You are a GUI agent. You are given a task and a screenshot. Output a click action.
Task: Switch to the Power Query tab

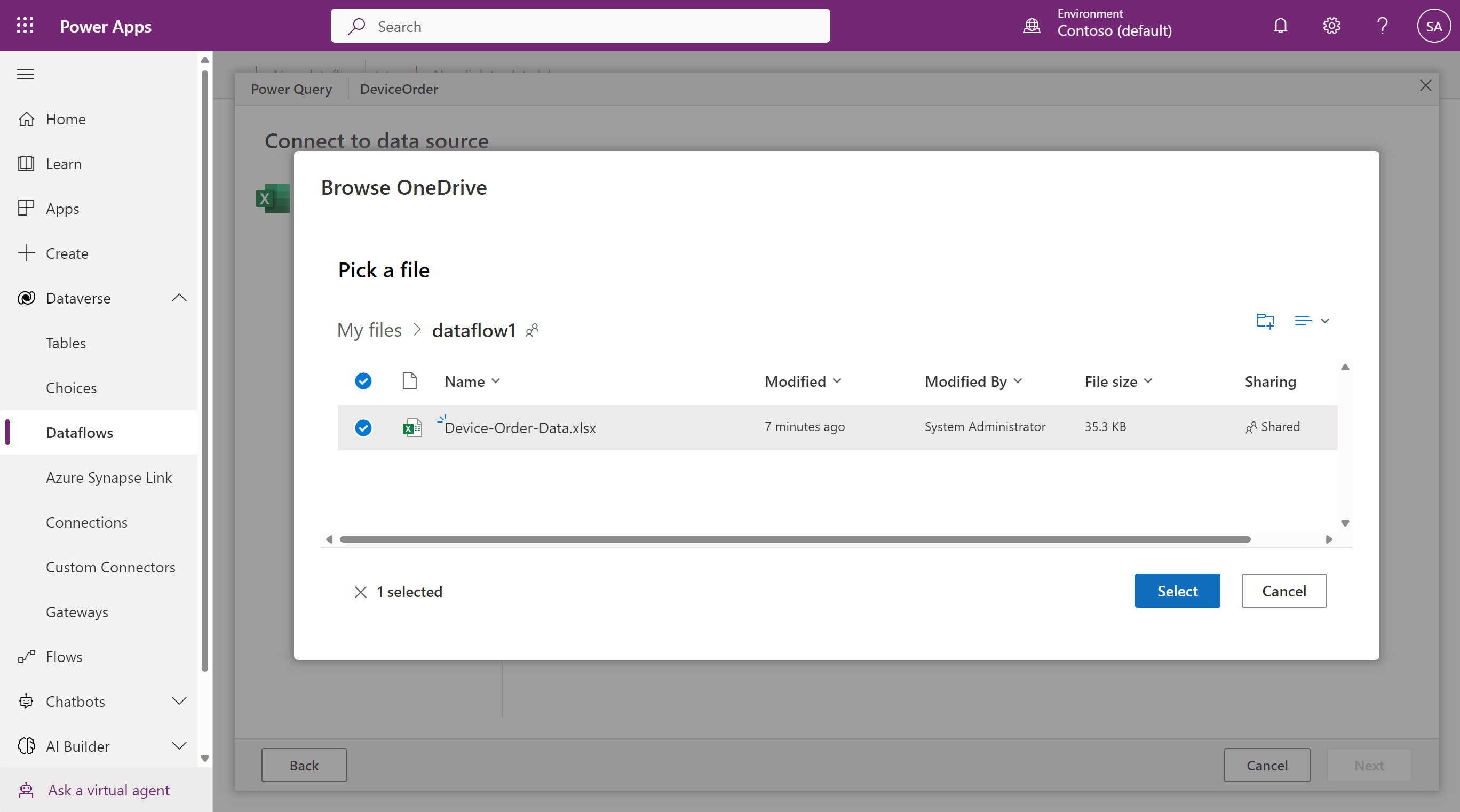(x=291, y=89)
